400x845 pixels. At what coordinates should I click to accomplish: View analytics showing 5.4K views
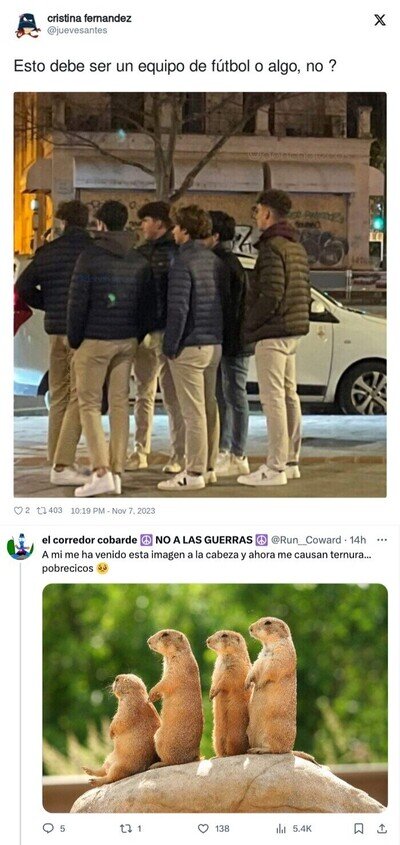pos(281,828)
